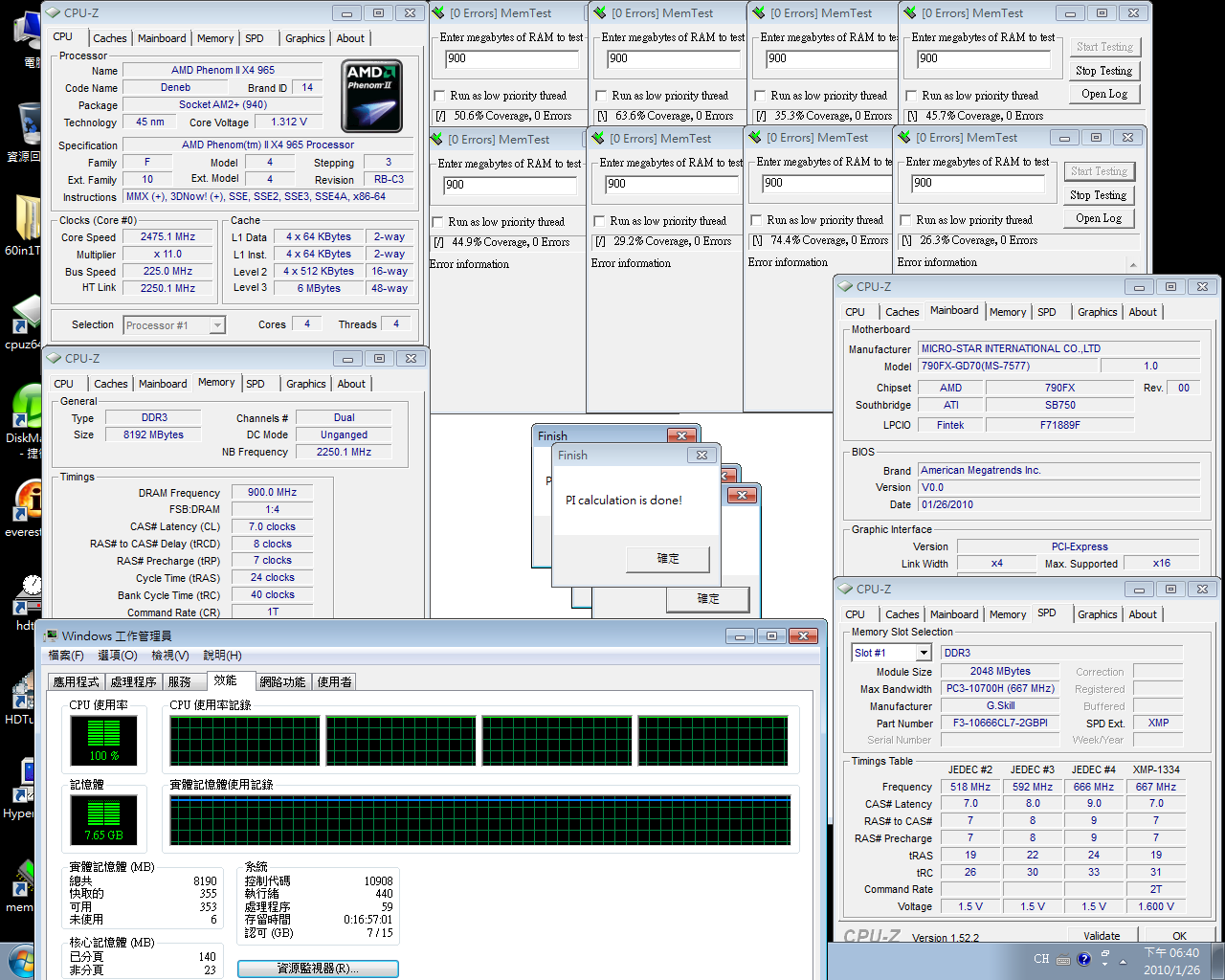Open SPD tab in CPU-Z Memory window
Viewport: 1225px width, 980px height.
(256, 384)
